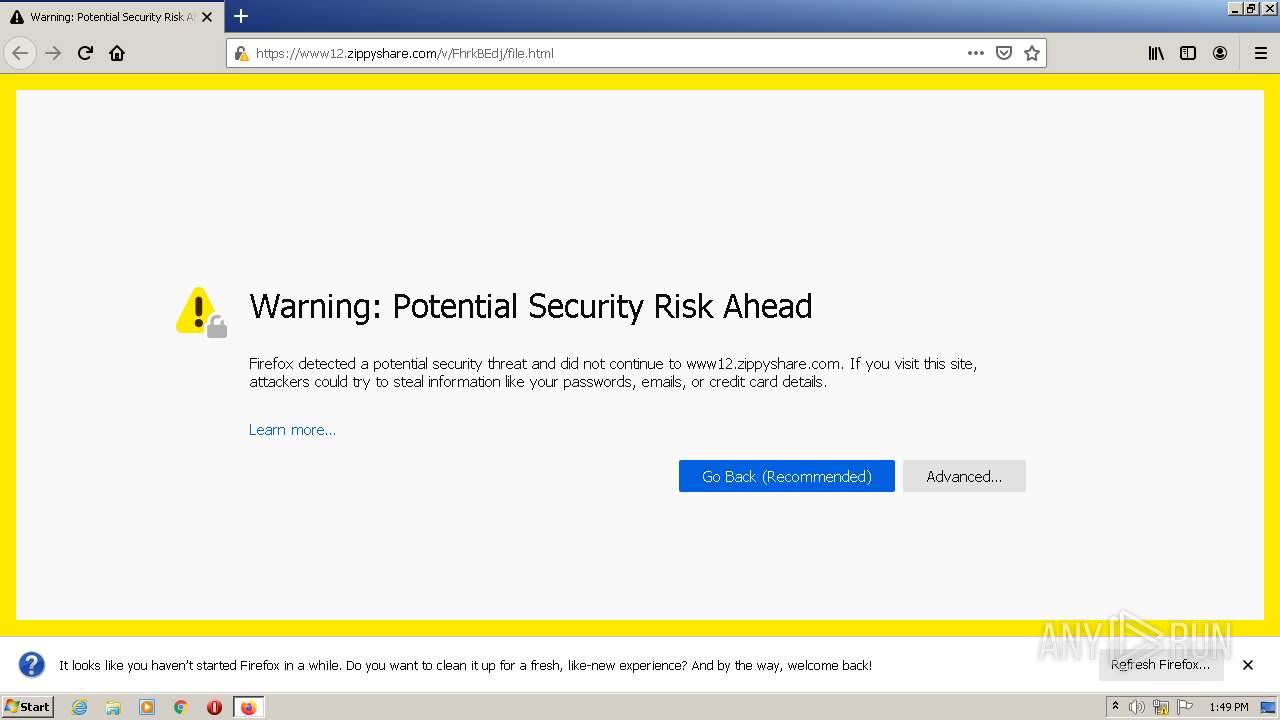The width and height of the screenshot is (1280, 720).
Task: Follow the Learn more... link
Action: click(292, 430)
